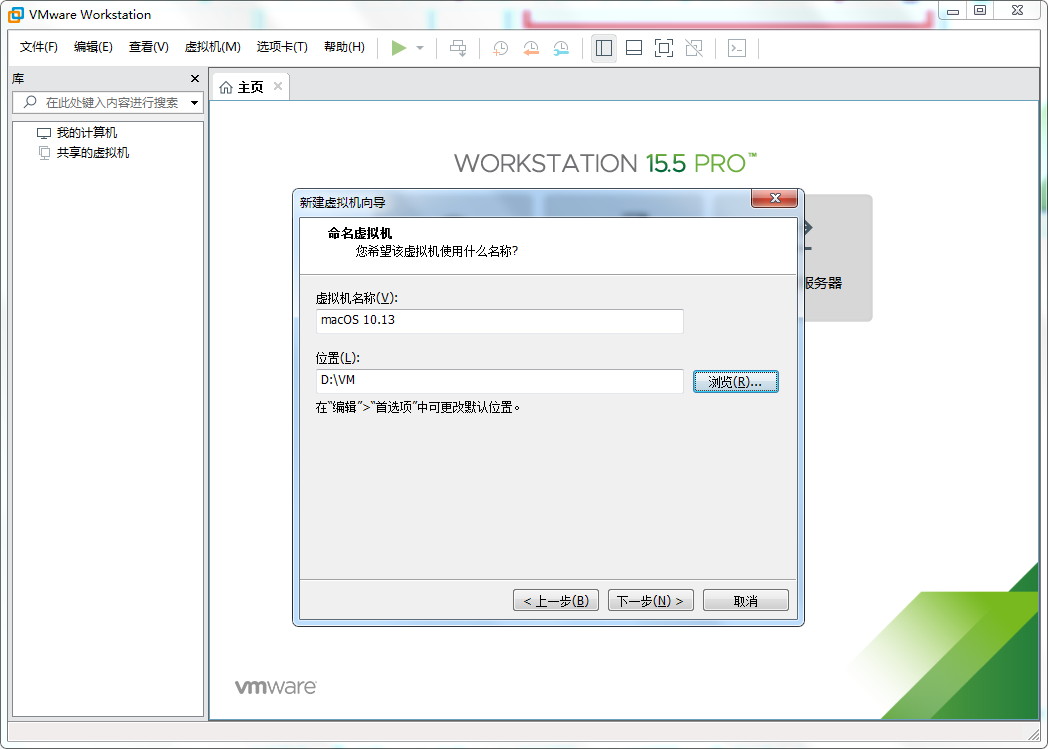Close the library panel
This screenshot has width=1048, height=749.
(195, 79)
